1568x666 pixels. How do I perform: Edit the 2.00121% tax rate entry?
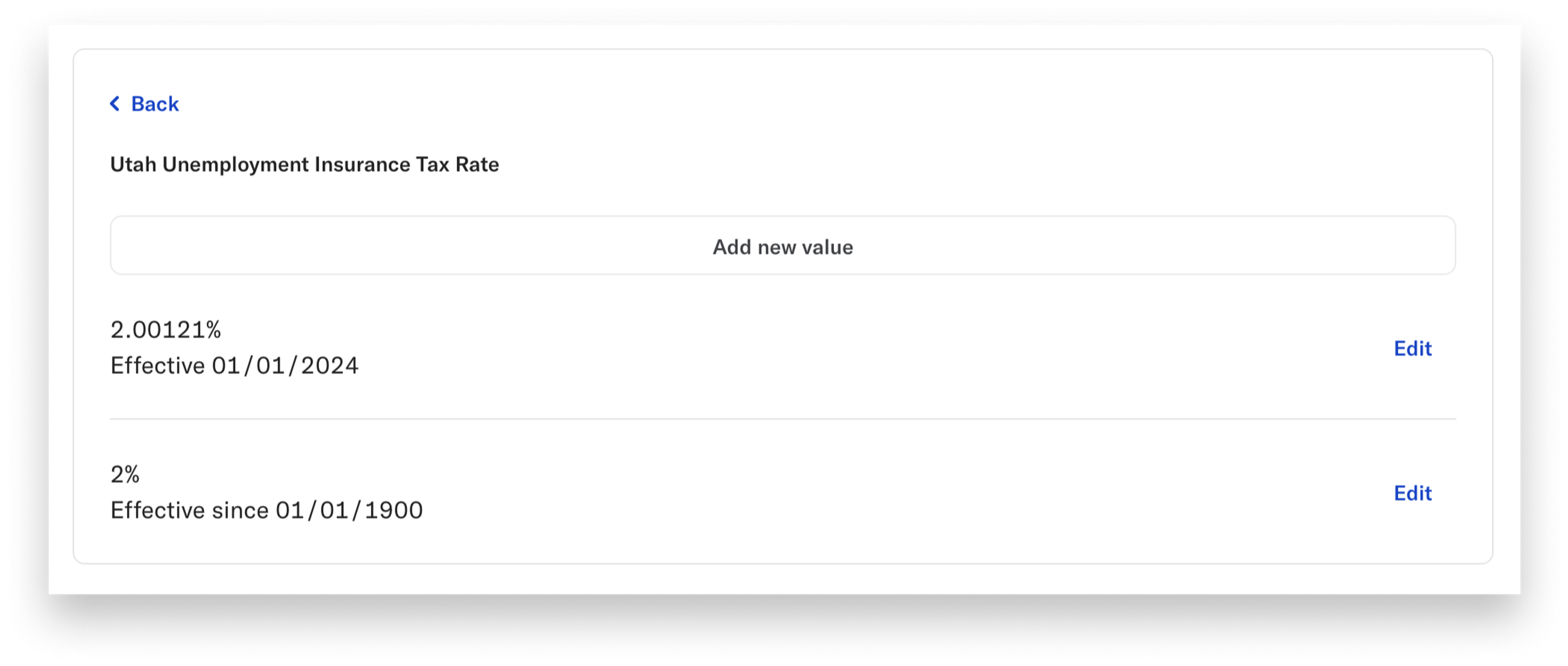[1412, 348]
